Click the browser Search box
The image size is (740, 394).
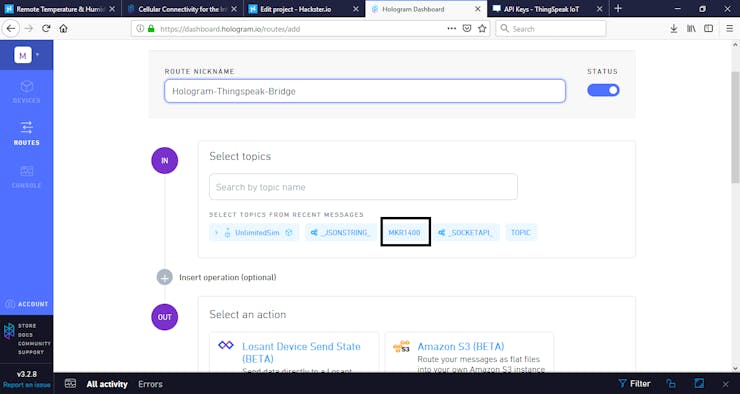pos(551,29)
